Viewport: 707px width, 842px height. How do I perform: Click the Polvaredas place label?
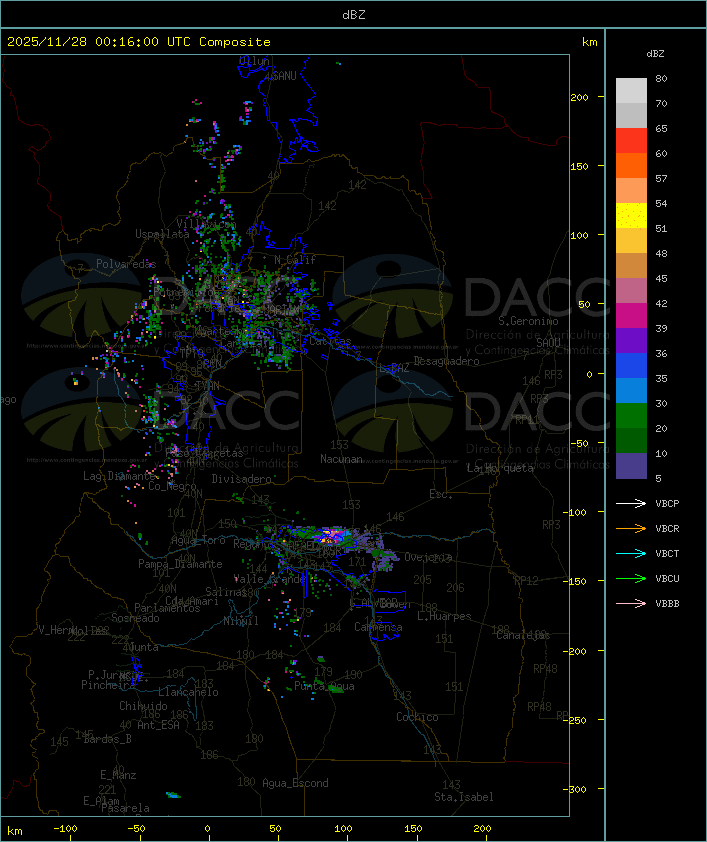126,264
